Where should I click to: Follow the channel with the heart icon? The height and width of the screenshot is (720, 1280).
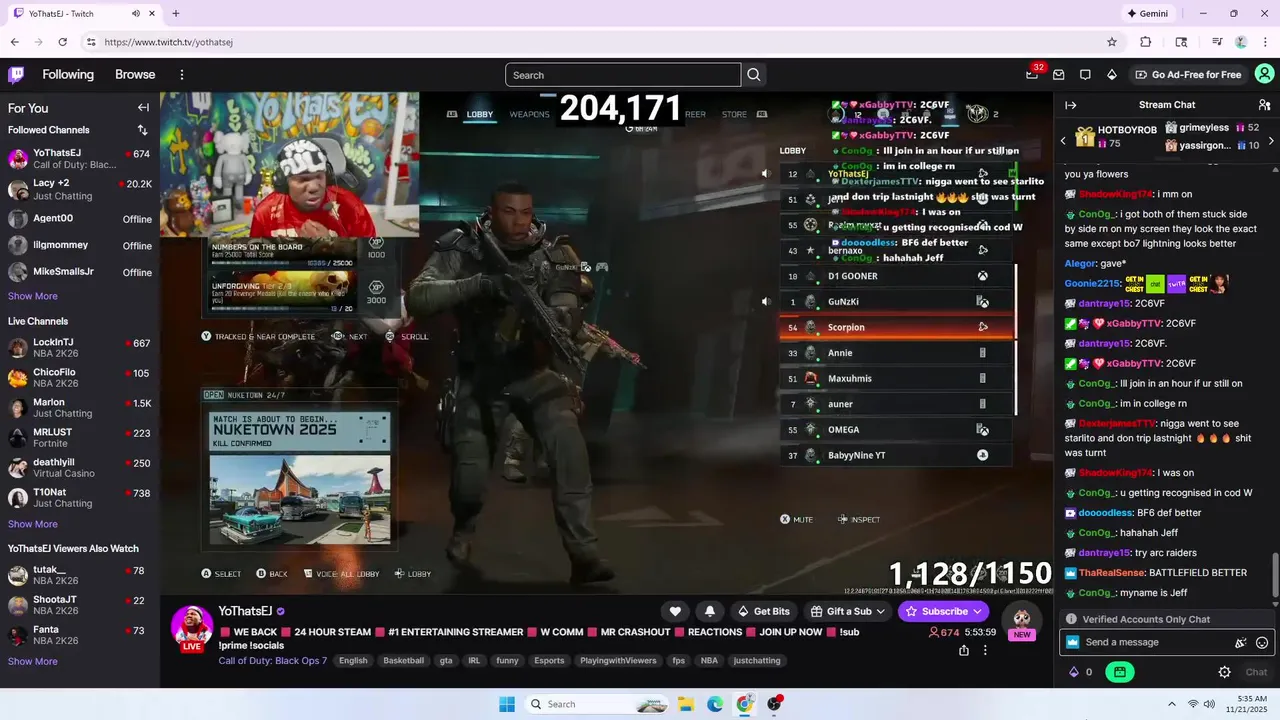(675, 611)
